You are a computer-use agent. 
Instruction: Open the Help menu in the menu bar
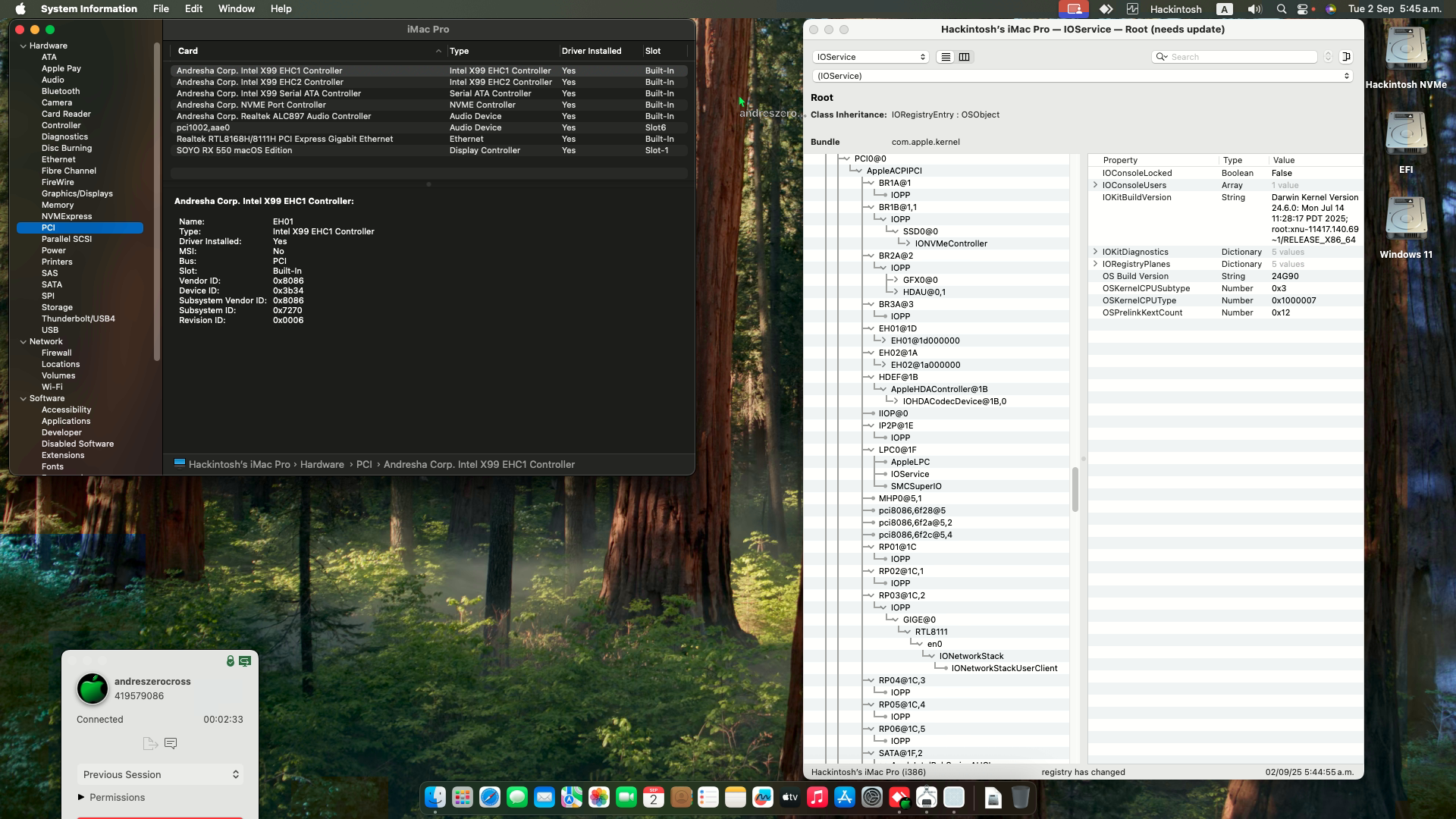click(281, 8)
